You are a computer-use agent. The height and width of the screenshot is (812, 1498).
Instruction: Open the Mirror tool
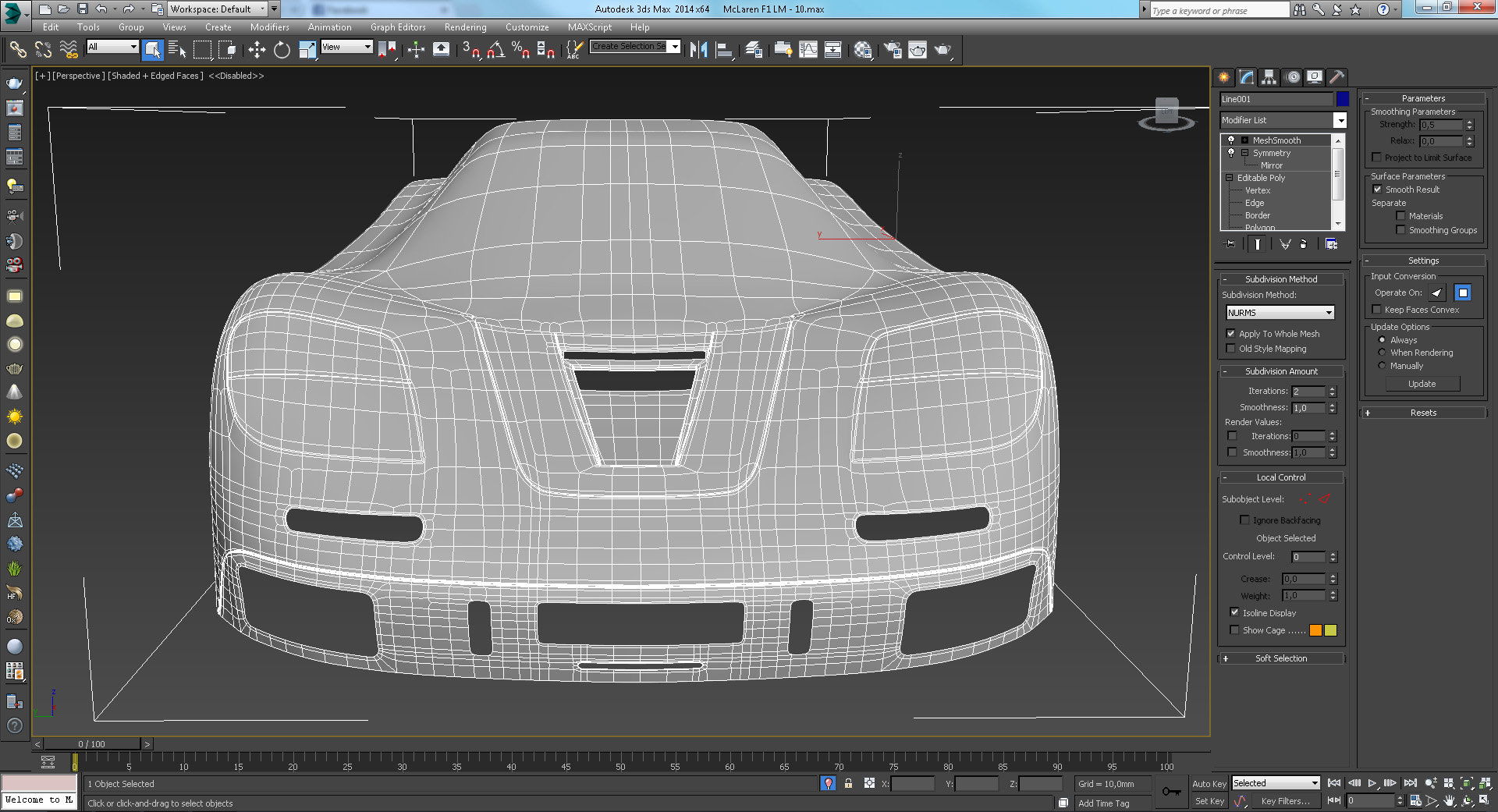(x=698, y=50)
